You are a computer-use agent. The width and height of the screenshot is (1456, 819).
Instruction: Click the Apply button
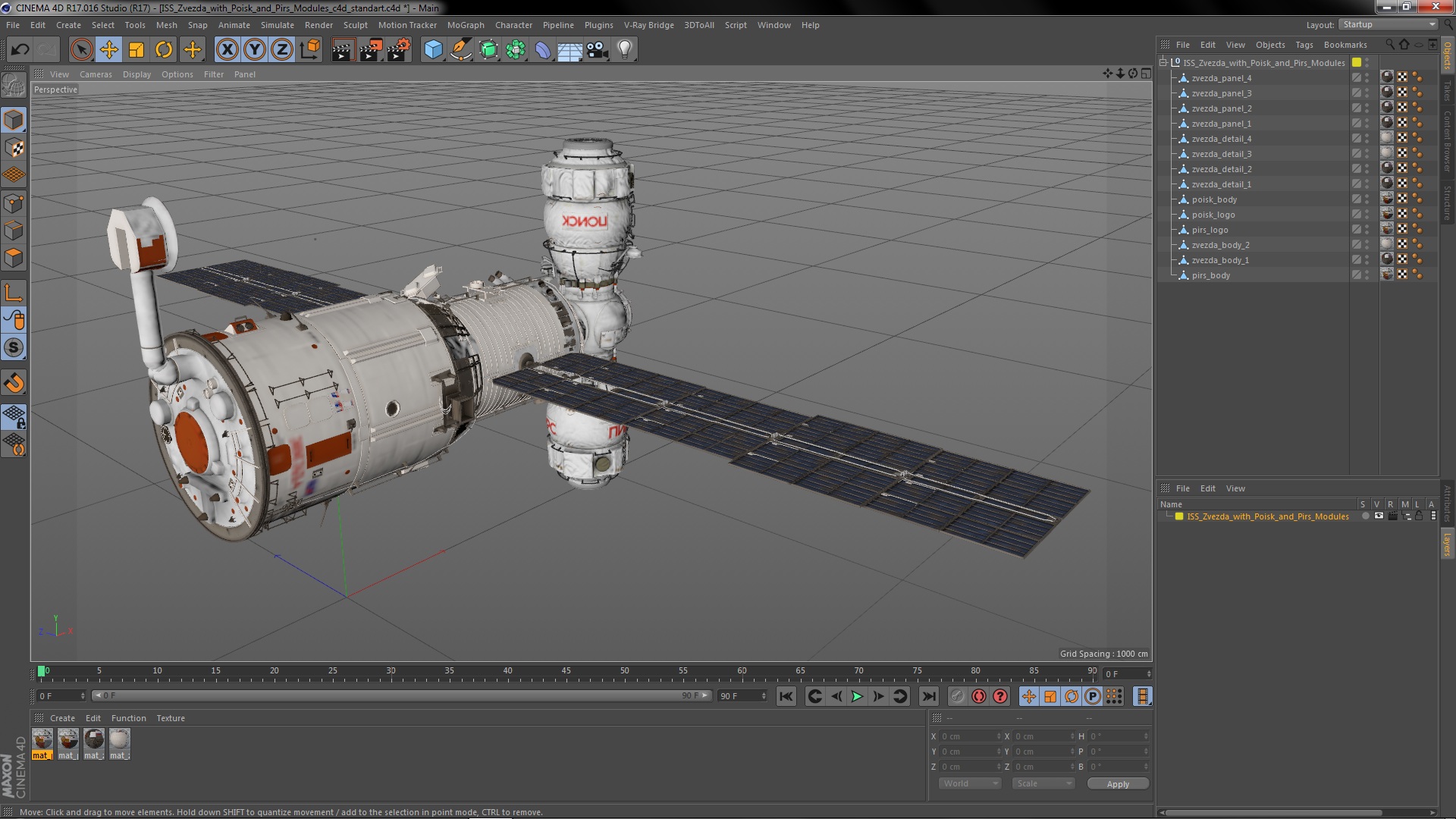coord(1117,783)
